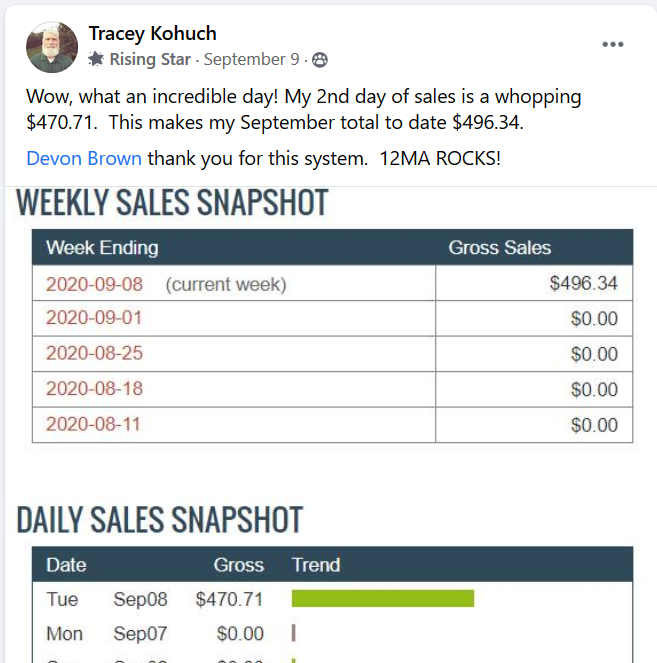Click the Weekly Sales Snapshot image heading

[x=172, y=203]
